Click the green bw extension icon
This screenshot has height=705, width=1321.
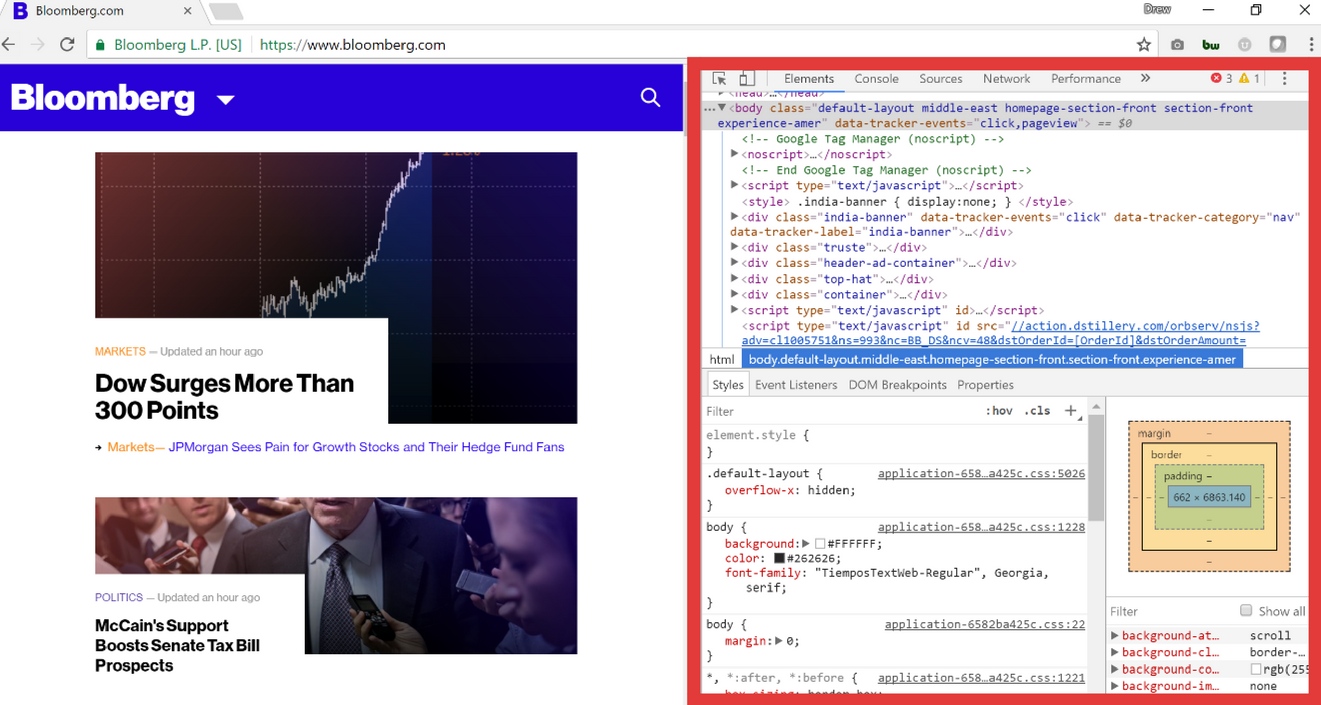[x=1210, y=45]
